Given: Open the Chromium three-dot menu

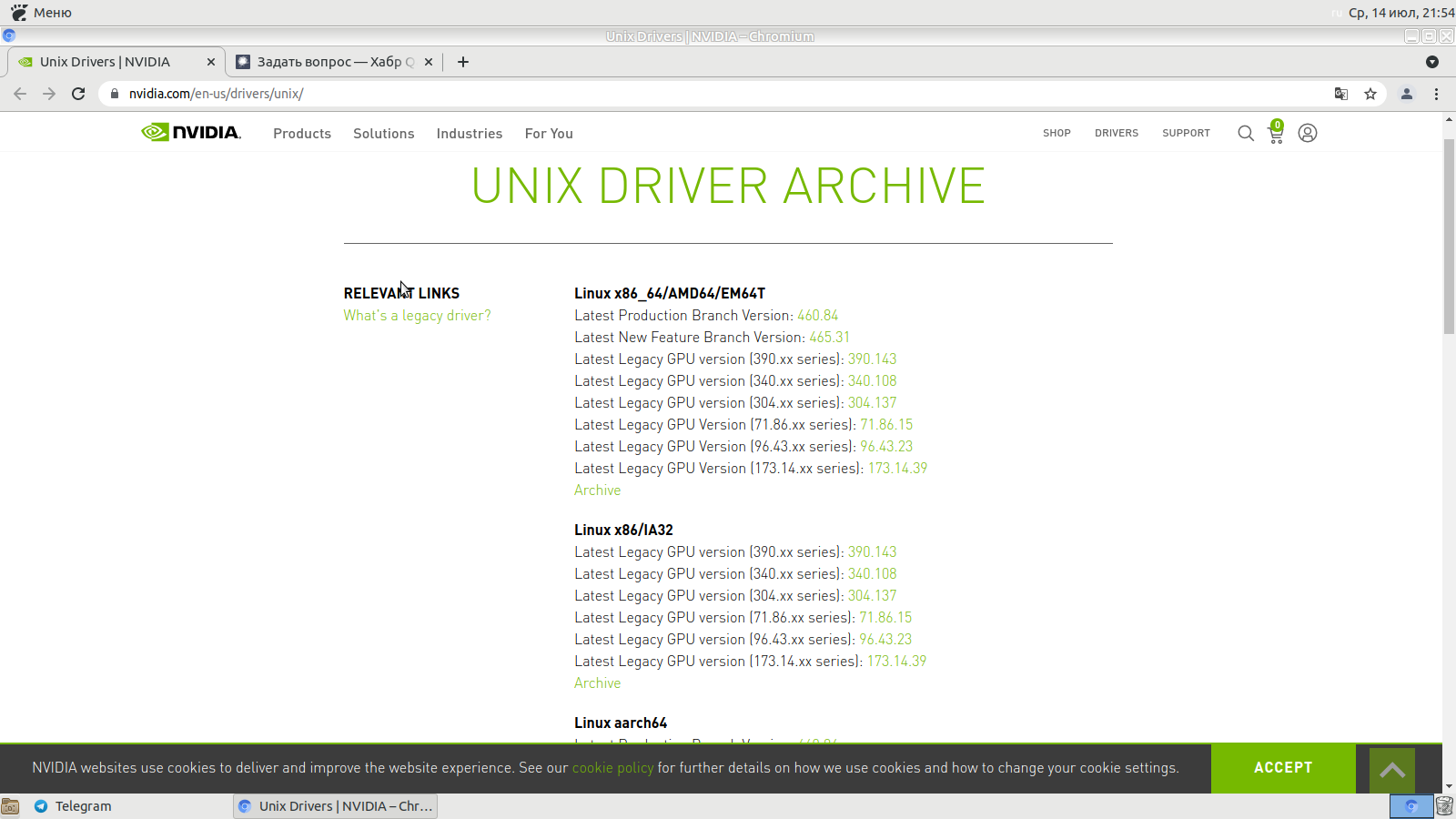Looking at the screenshot, I should click(x=1436, y=94).
